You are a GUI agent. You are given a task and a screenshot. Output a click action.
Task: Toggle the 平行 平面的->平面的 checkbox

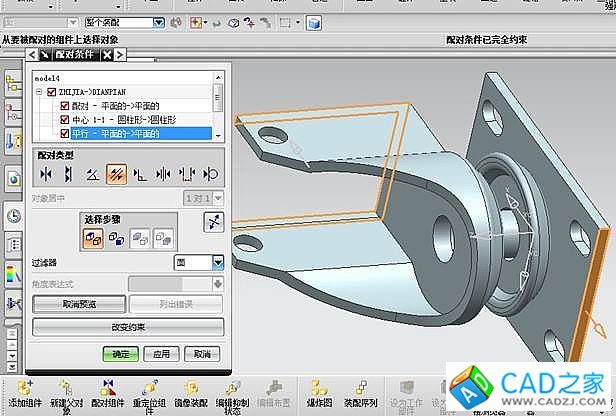[65, 132]
